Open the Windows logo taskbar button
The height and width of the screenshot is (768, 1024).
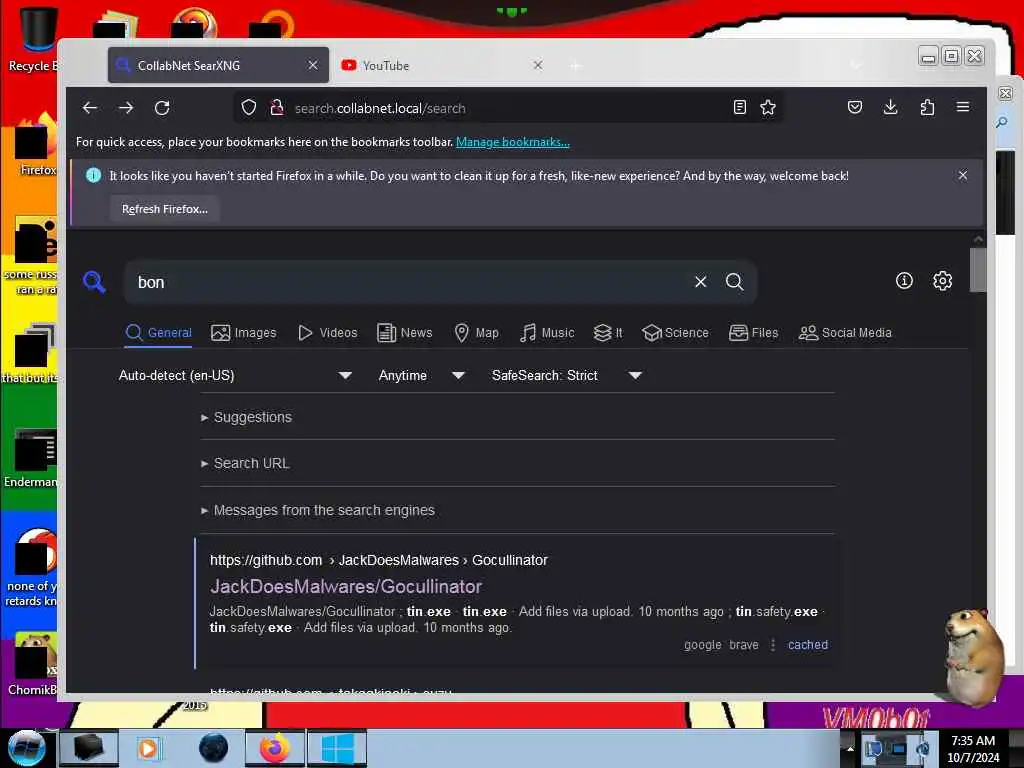point(337,748)
